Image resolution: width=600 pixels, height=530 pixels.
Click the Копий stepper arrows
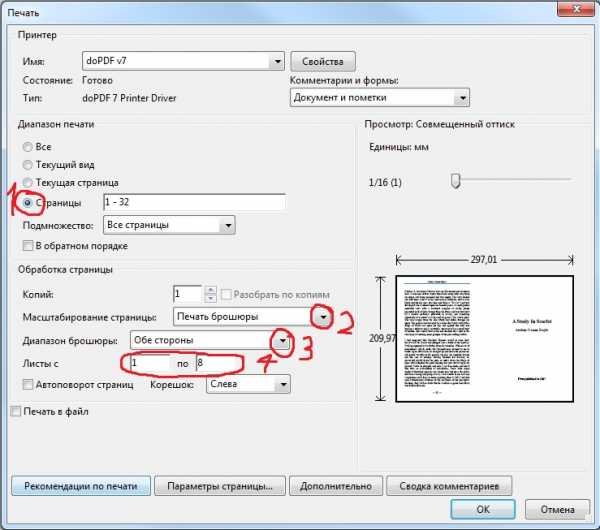coord(209,295)
